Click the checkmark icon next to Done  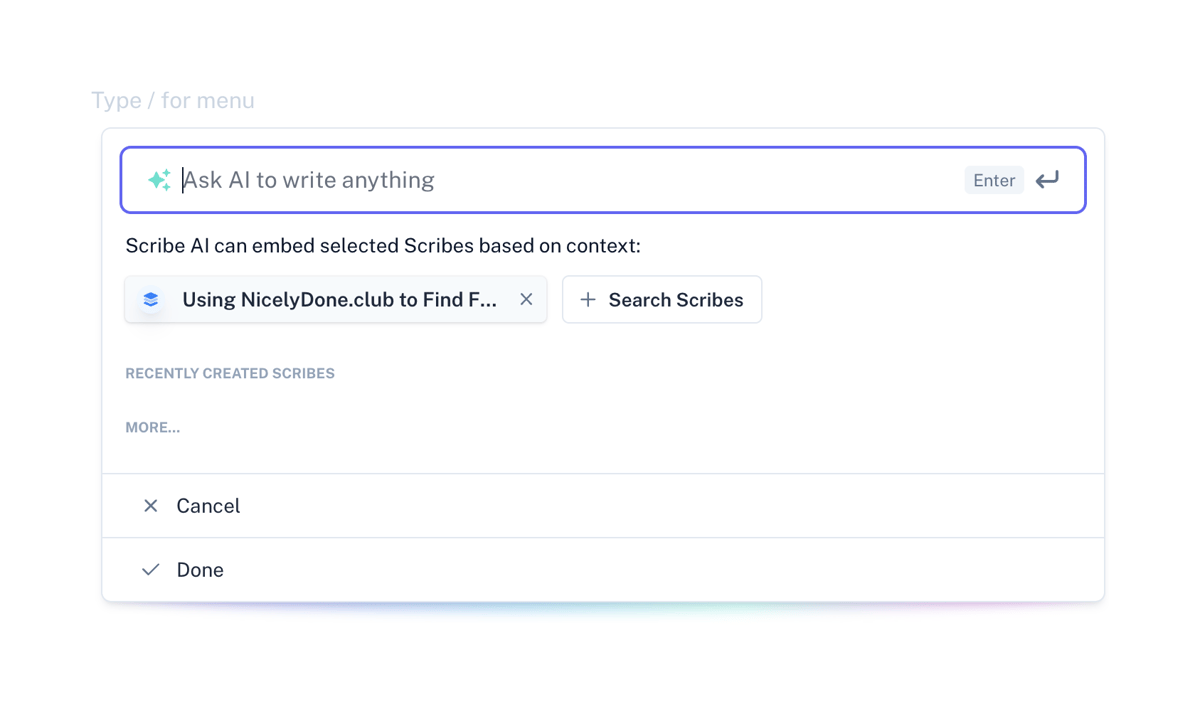point(150,569)
